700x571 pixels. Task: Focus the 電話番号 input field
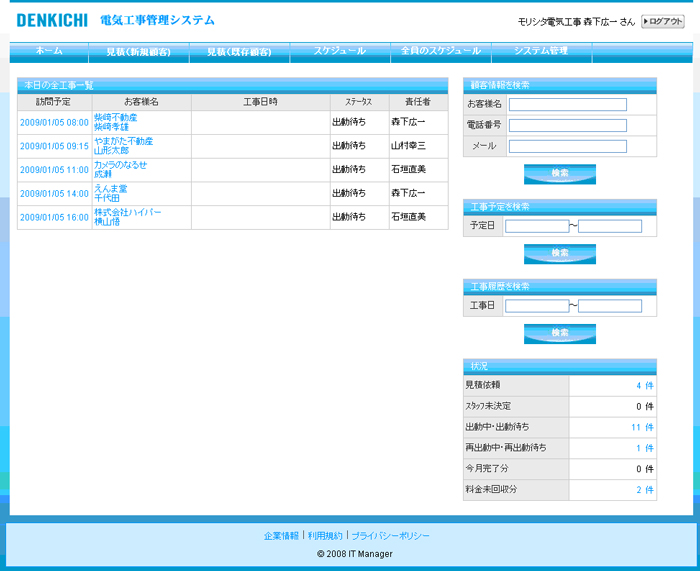[567, 125]
